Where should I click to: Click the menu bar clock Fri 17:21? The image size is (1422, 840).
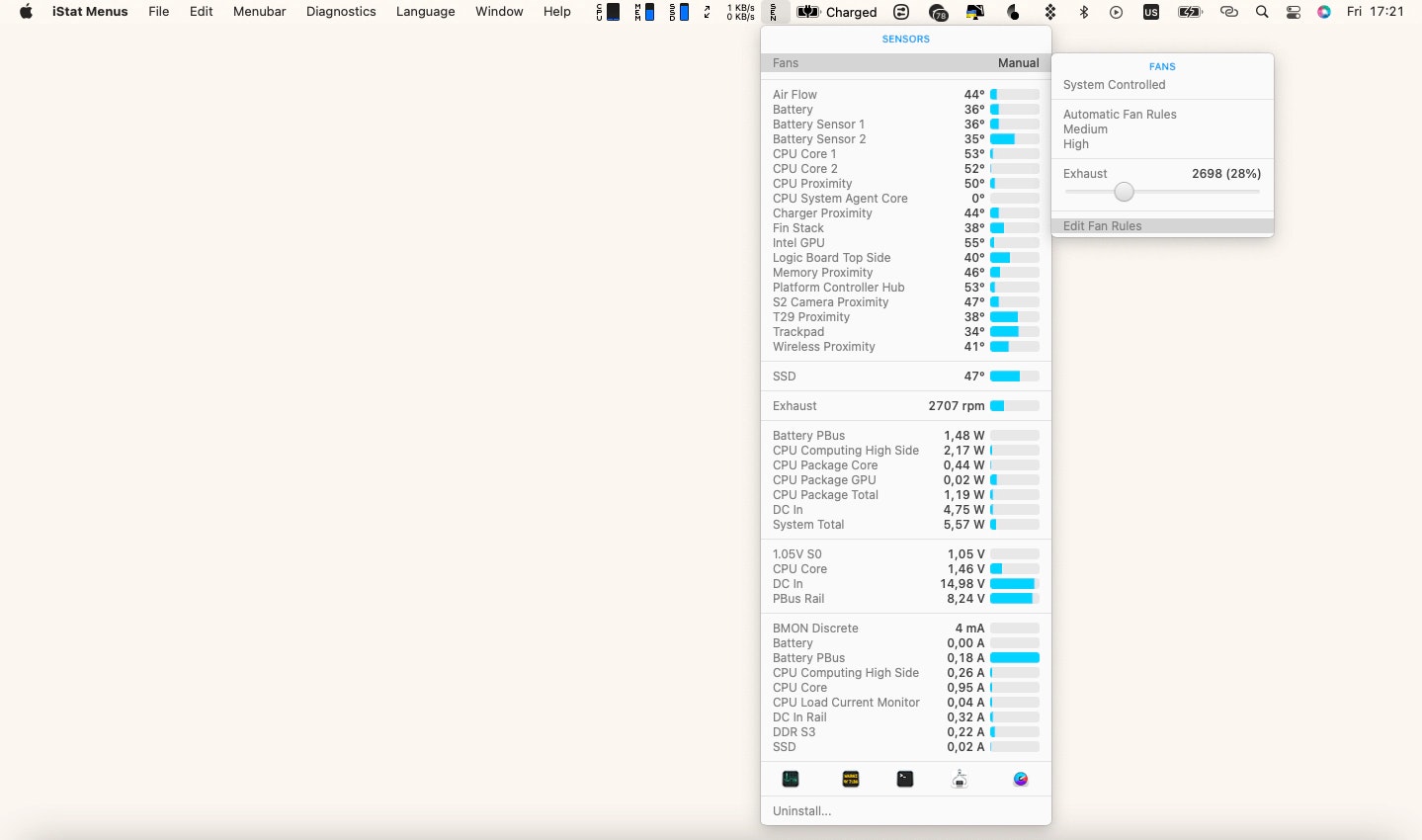1375,12
